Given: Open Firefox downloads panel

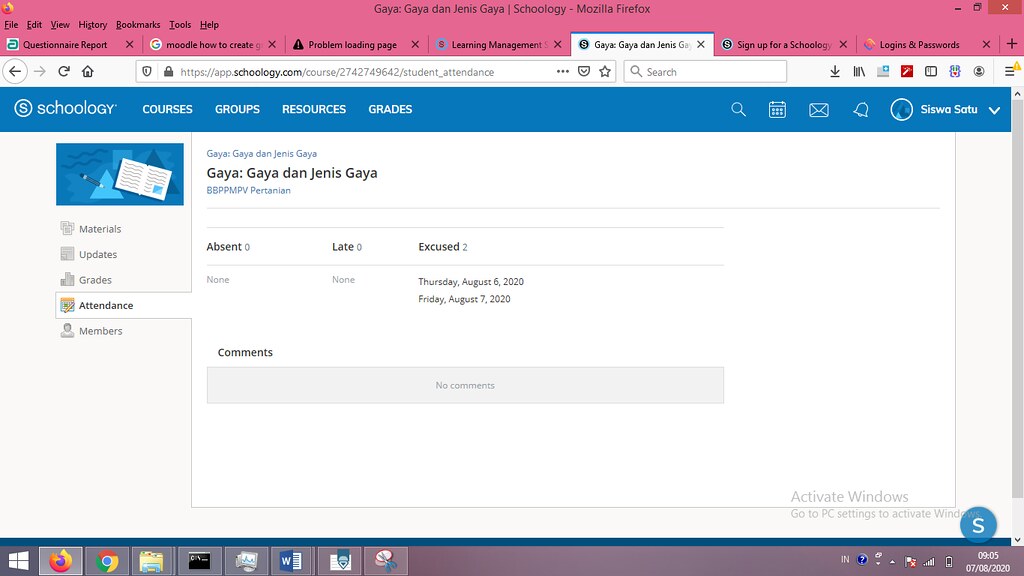Looking at the screenshot, I should [x=835, y=72].
